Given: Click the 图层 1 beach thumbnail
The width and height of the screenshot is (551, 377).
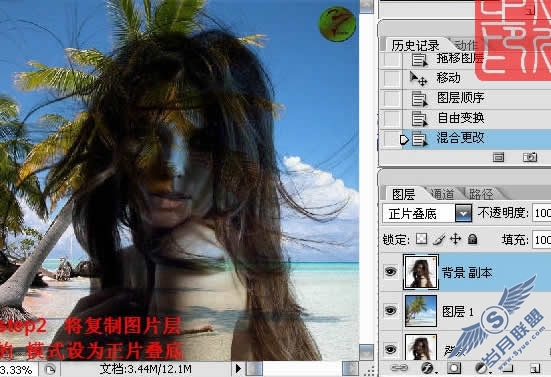Looking at the screenshot, I should point(421,311).
